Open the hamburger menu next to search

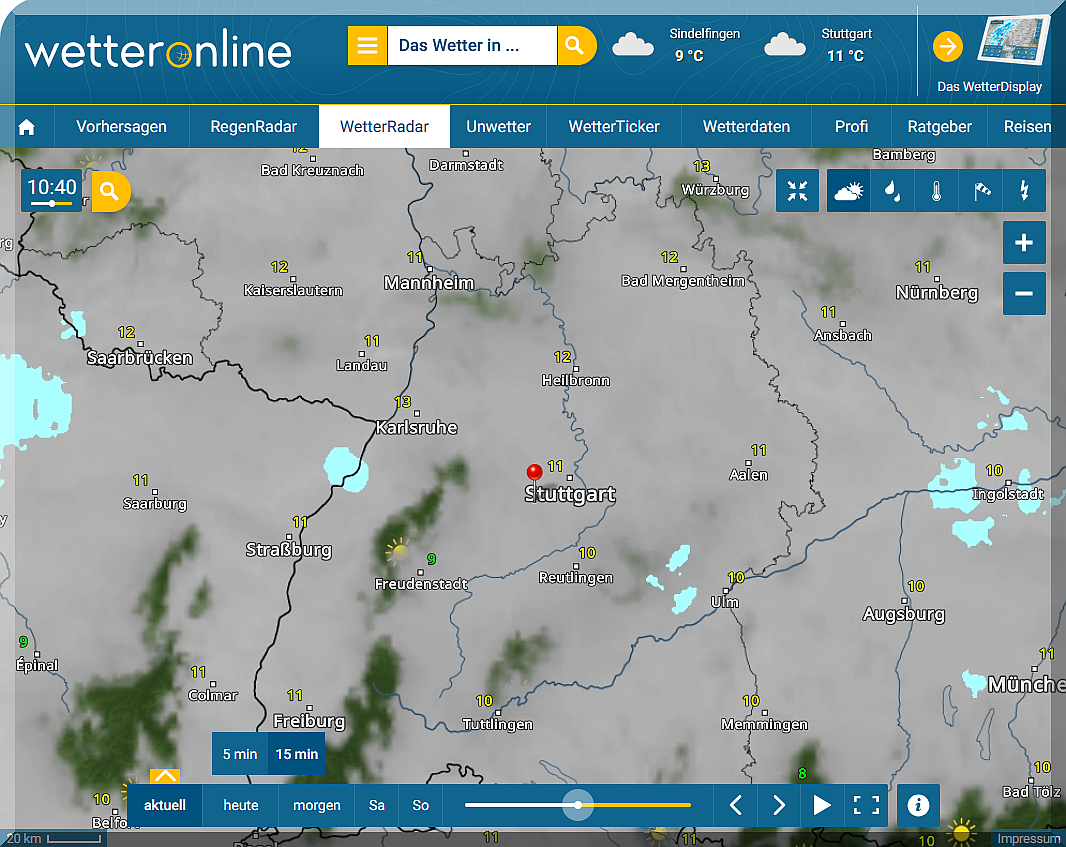pyautogui.click(x=367, y=46)
